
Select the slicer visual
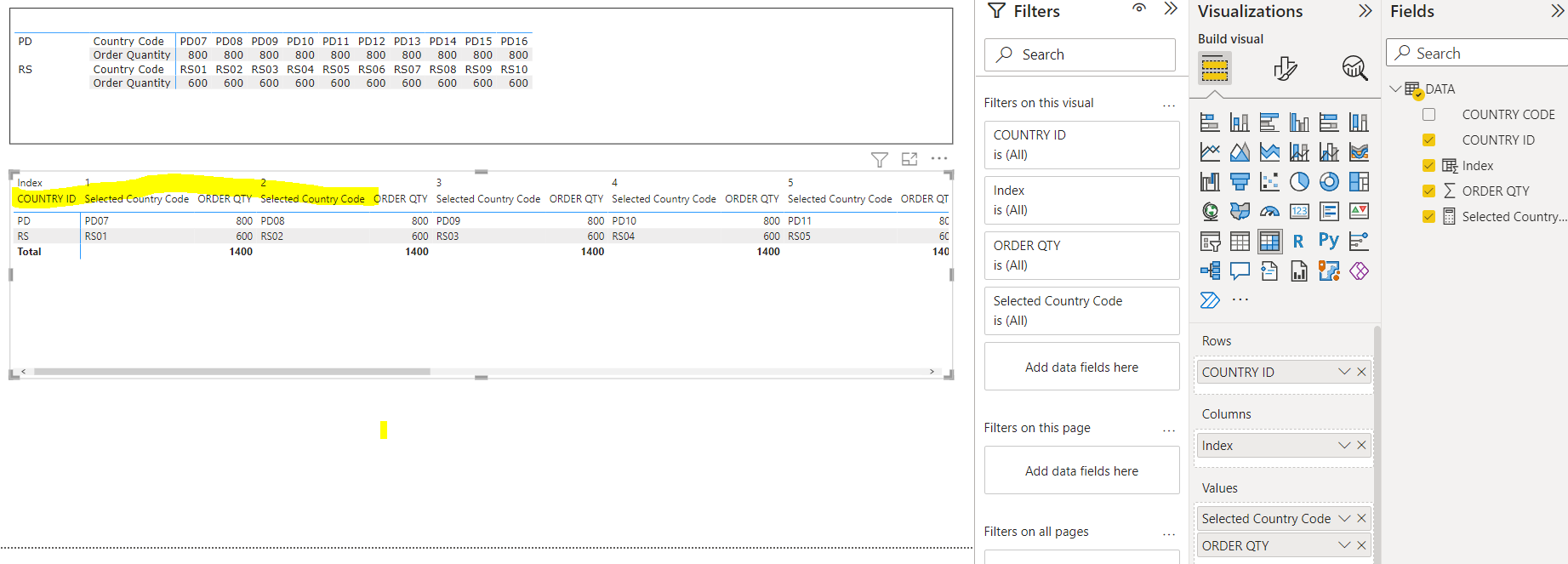[1210, 242]
